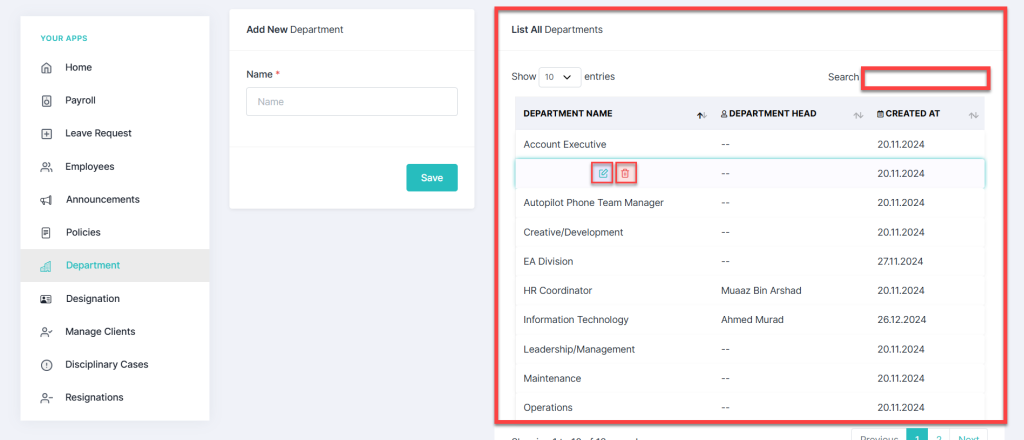Click the Search input box

coord(926,78)
